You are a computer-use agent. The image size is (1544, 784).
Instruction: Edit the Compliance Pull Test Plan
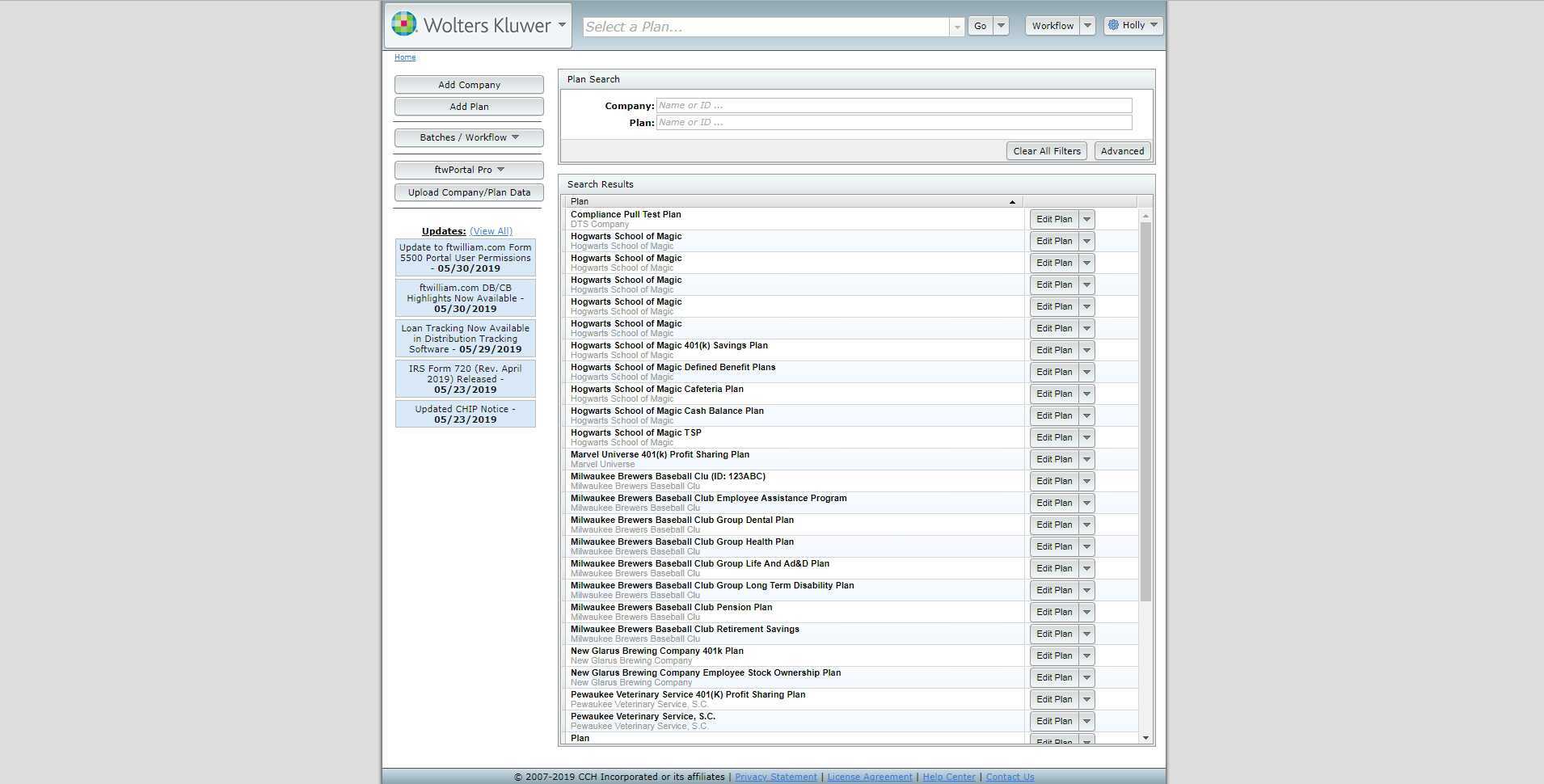(x=1054, y=219)
